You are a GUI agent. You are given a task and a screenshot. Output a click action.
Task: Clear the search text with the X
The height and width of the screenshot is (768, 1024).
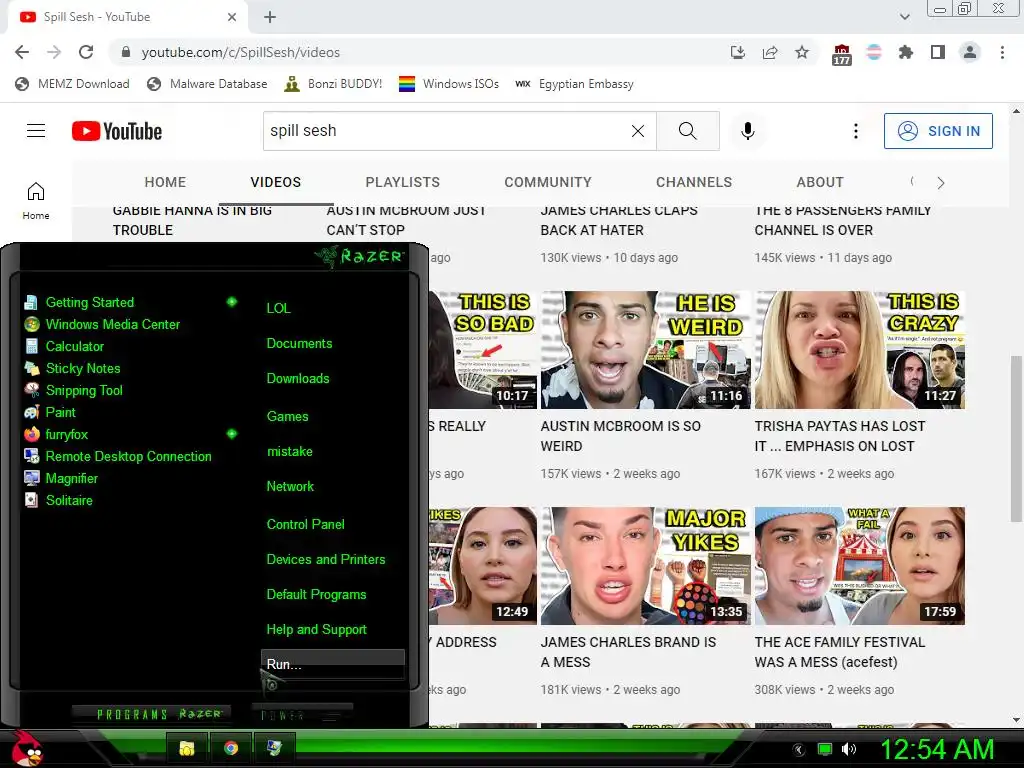tap(638, 131)
